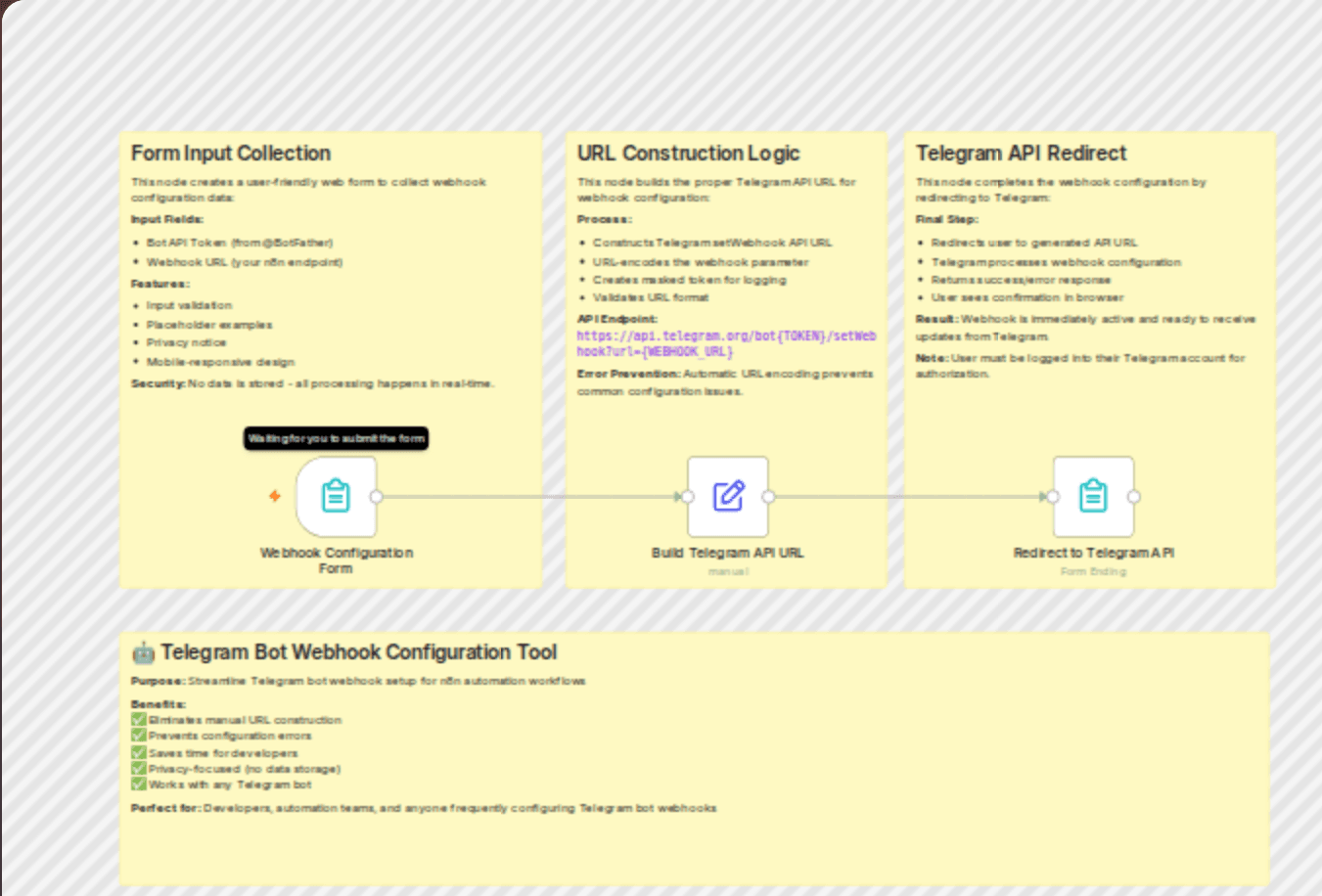Viewport: 1322px width, 896px height.
Task: Click the 'Placeholder examples' bullet text
Action: point(209,325)
